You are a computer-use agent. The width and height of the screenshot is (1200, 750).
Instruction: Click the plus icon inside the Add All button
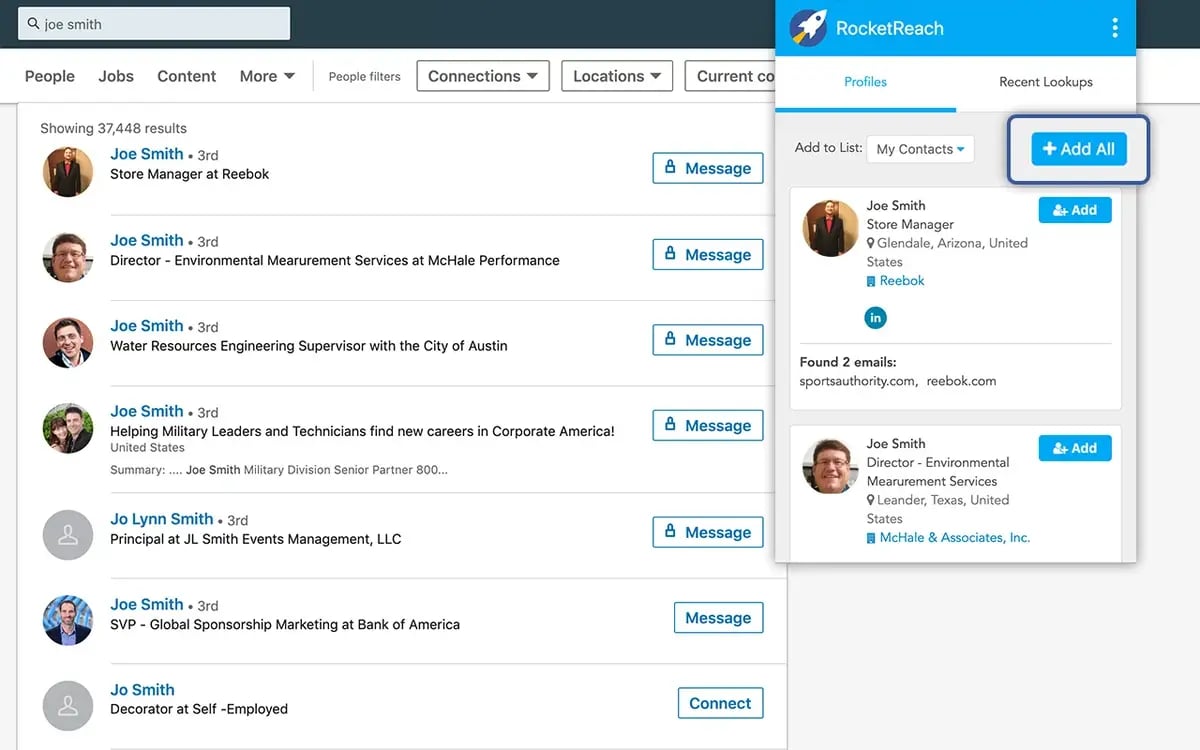[1049, 148]
